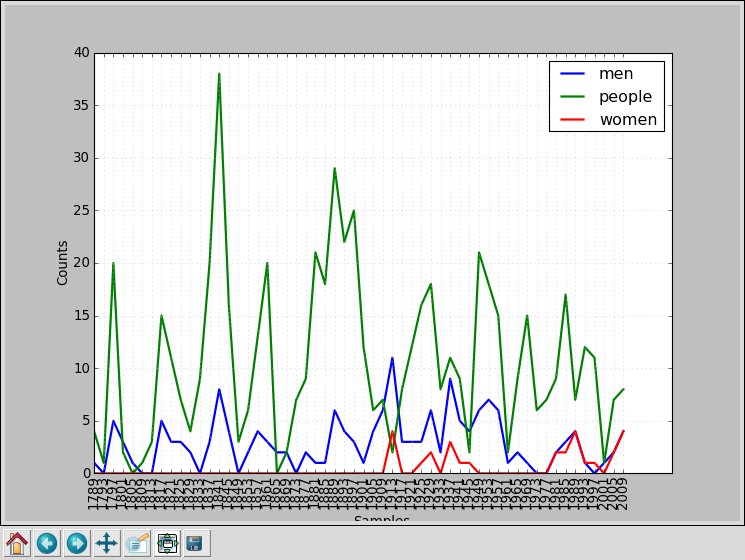Screen dimensions: 745x560
Task: Go forward to the next view
Action: (77, 543)
